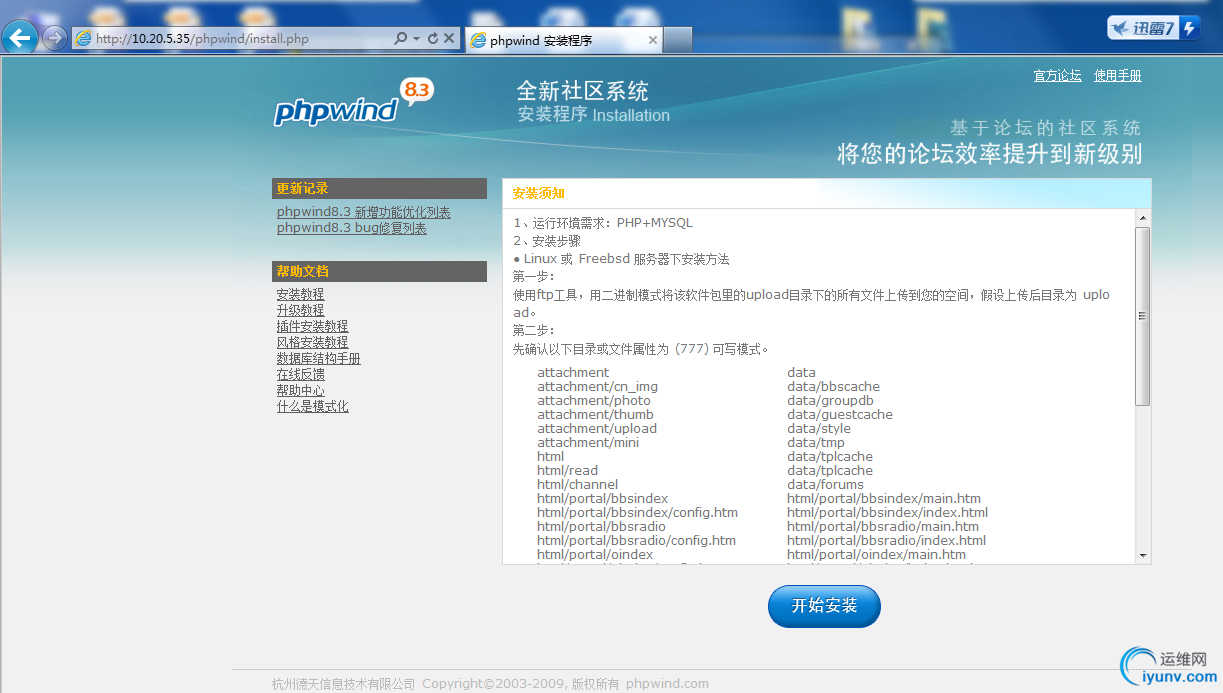Open the 插件安装教程 link

coord(312,326)
